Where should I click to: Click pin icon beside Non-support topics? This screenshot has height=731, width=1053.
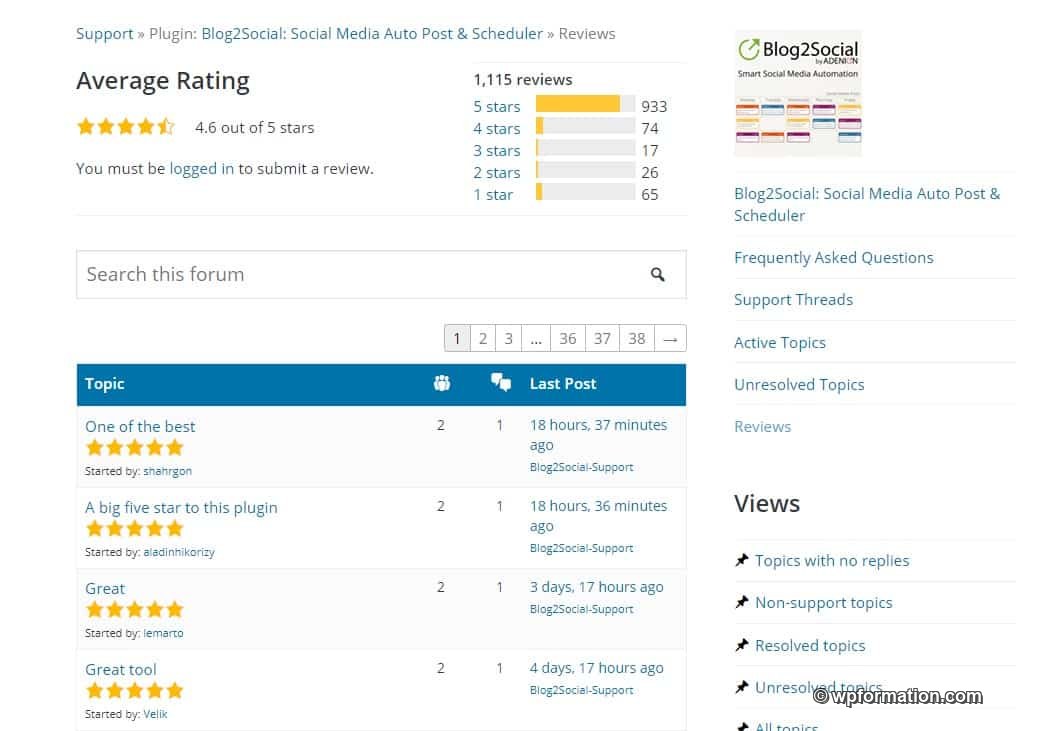(x=741, y=602)
